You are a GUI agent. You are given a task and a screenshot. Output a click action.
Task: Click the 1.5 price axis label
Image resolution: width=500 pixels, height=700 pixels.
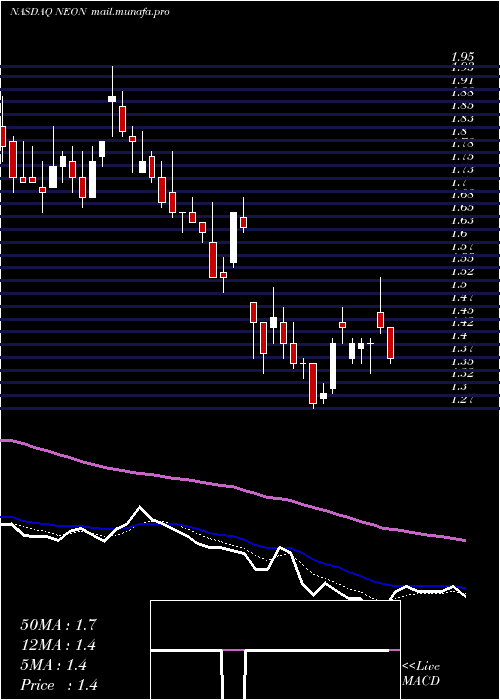(x=459, y=284)
